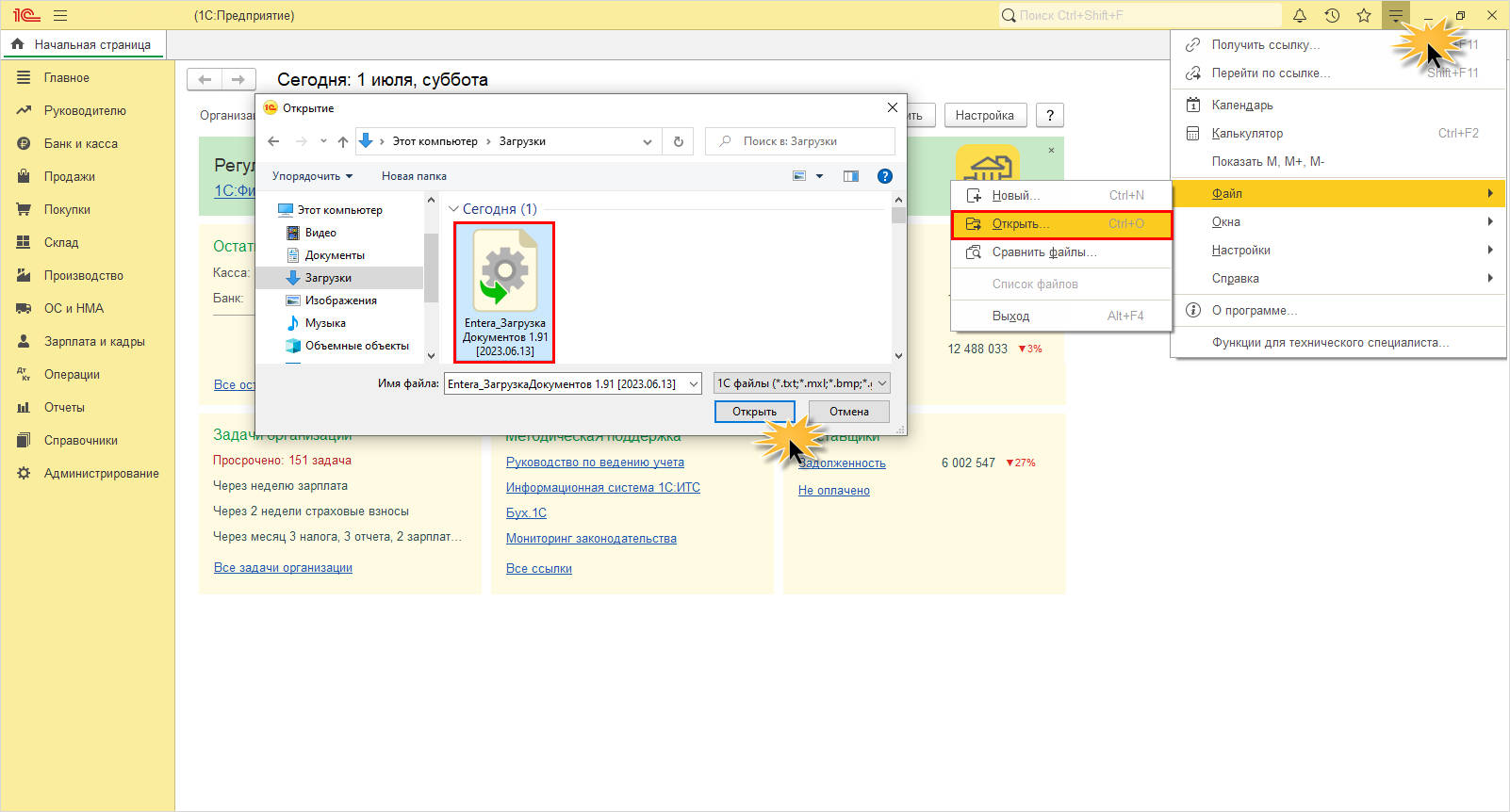Click the question mark help button

click(x=1050, y=115)
